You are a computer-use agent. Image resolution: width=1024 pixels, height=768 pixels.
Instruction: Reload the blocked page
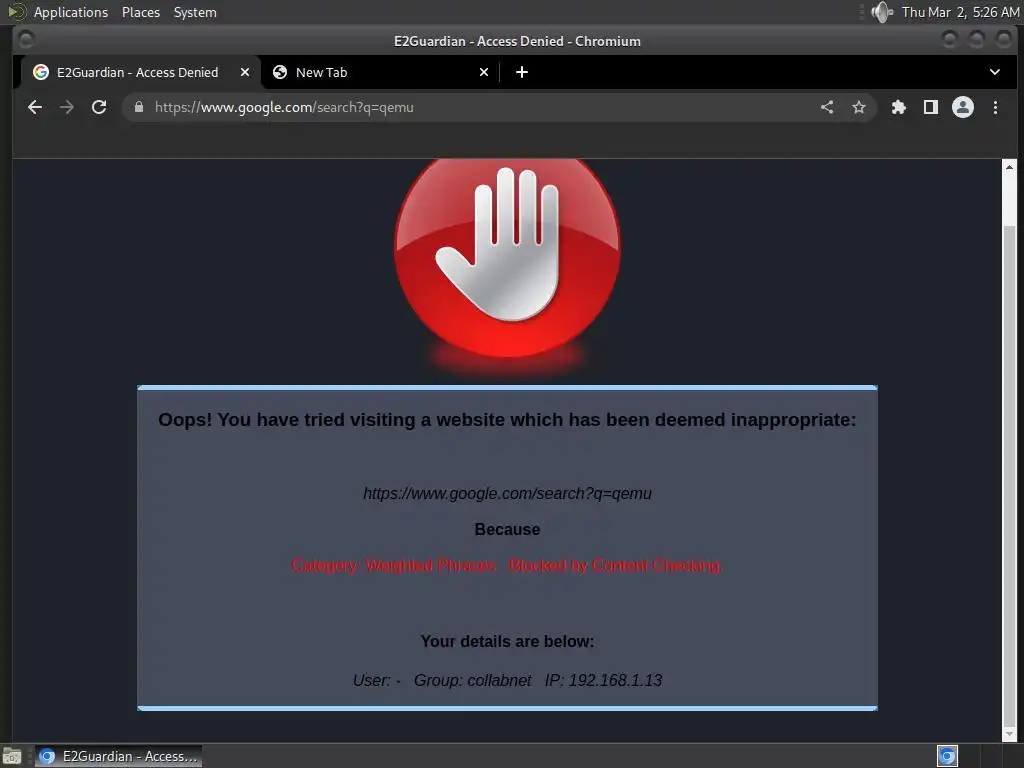tap(99, 107)
